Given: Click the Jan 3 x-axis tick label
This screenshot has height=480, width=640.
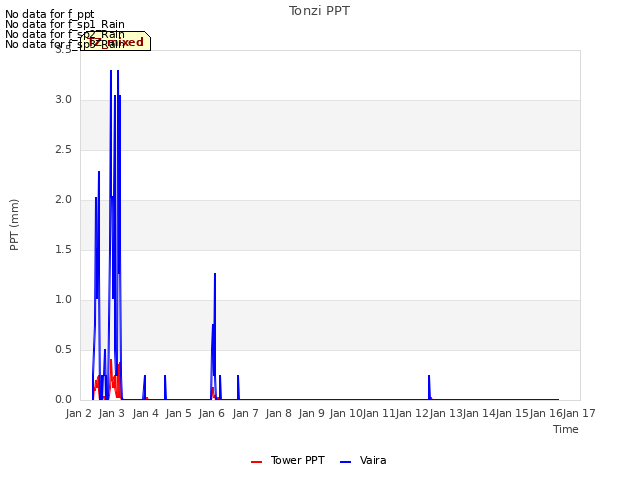Looking at the screenshot, I should click(x=112, y=413).
